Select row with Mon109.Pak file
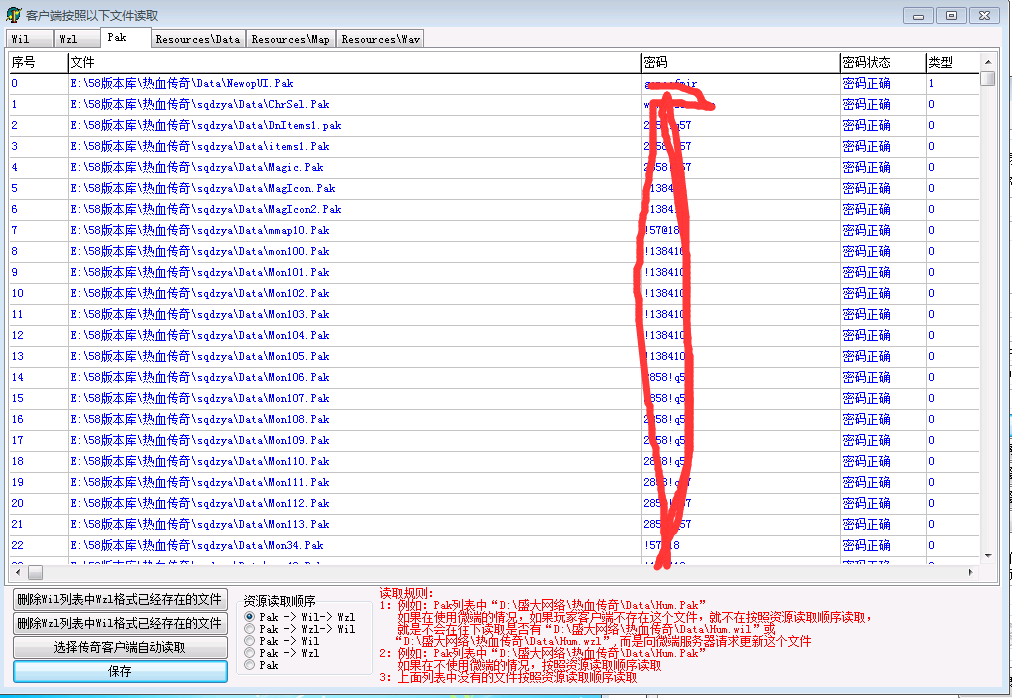 (x=494, y=440)
